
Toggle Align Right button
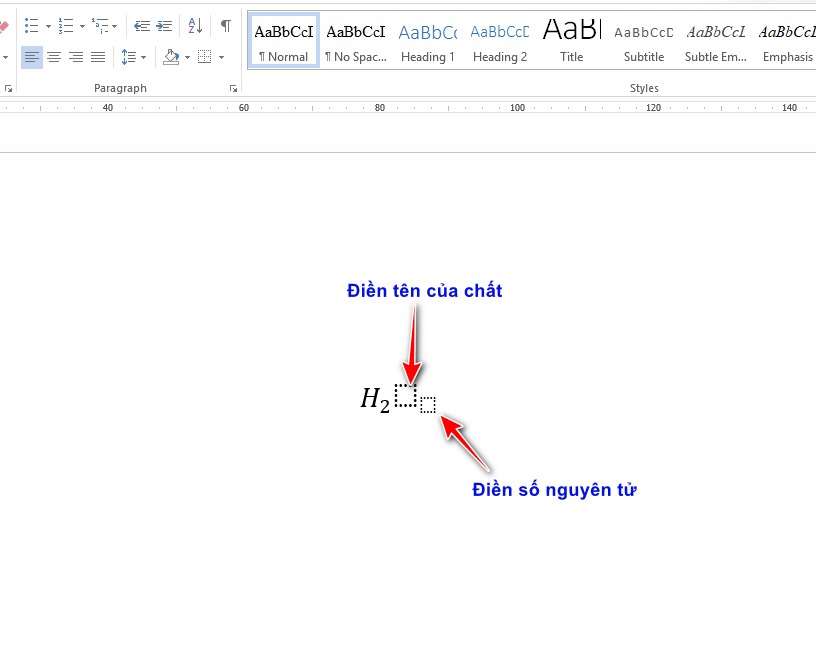(x=76, y=57)
